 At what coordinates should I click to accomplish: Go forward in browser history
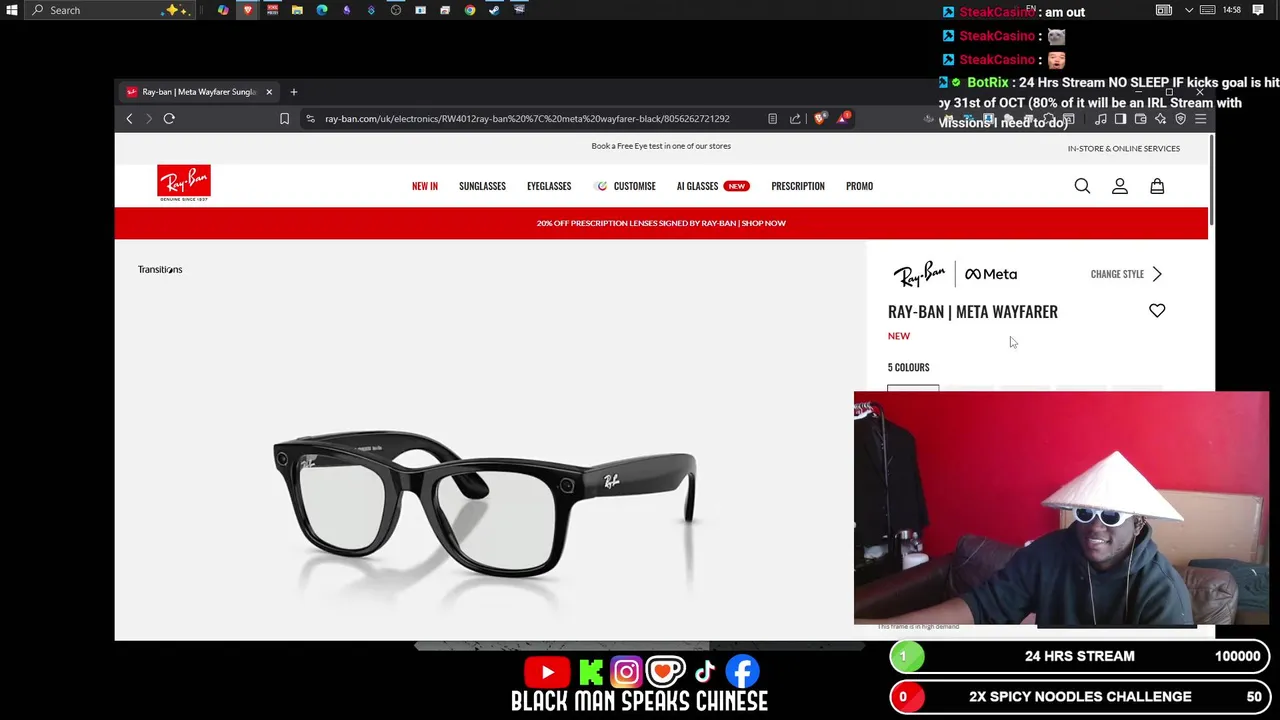click(148, 119)
